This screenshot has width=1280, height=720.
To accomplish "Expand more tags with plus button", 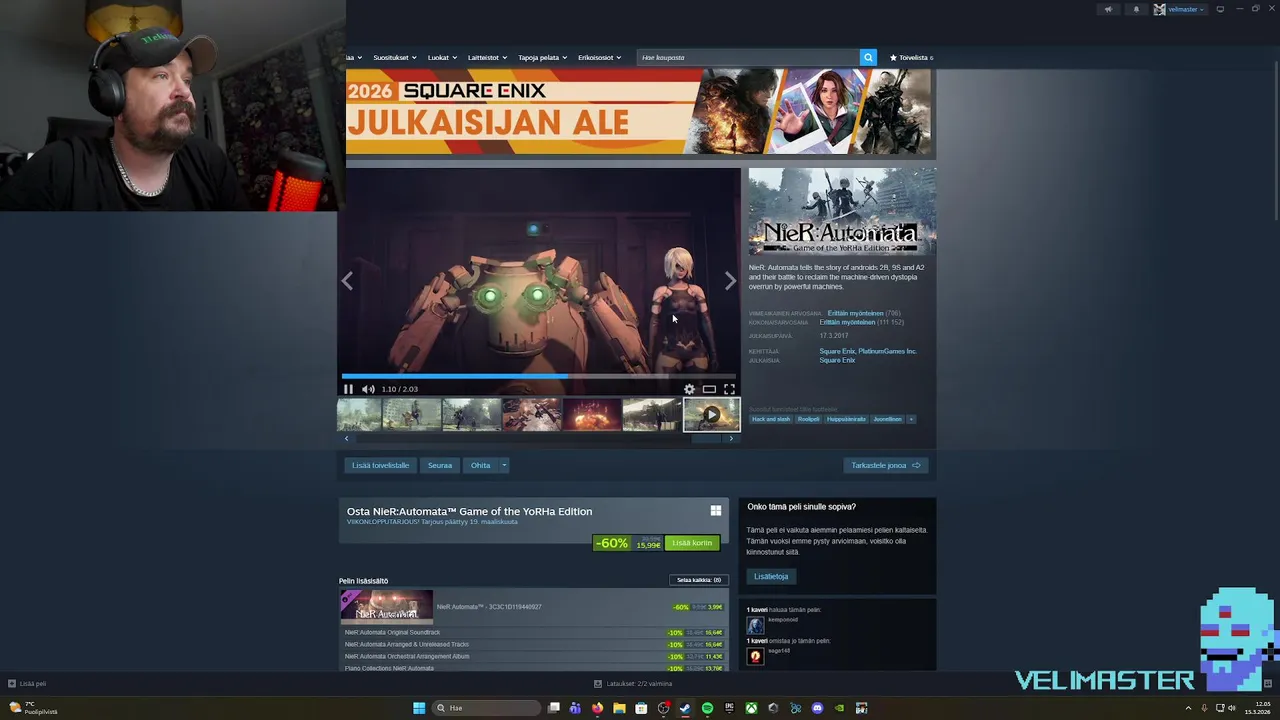I will tap(911, 419).
